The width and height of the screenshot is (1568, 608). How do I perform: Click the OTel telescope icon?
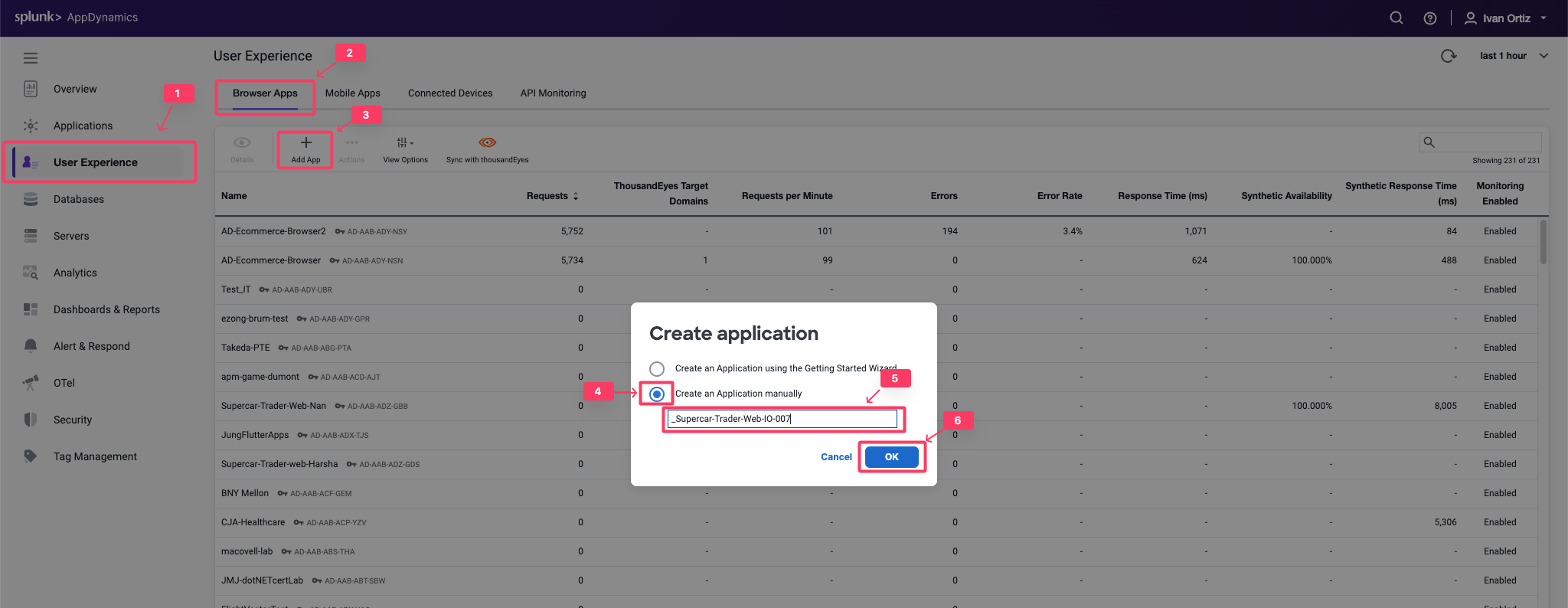pyautogui.click(x=31, y=383)
